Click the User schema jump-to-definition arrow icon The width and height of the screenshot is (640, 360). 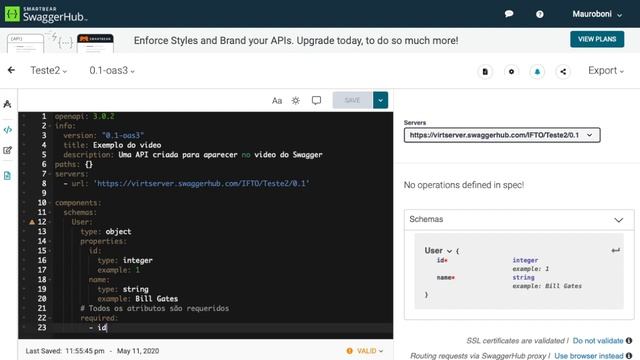coord(616,250)
